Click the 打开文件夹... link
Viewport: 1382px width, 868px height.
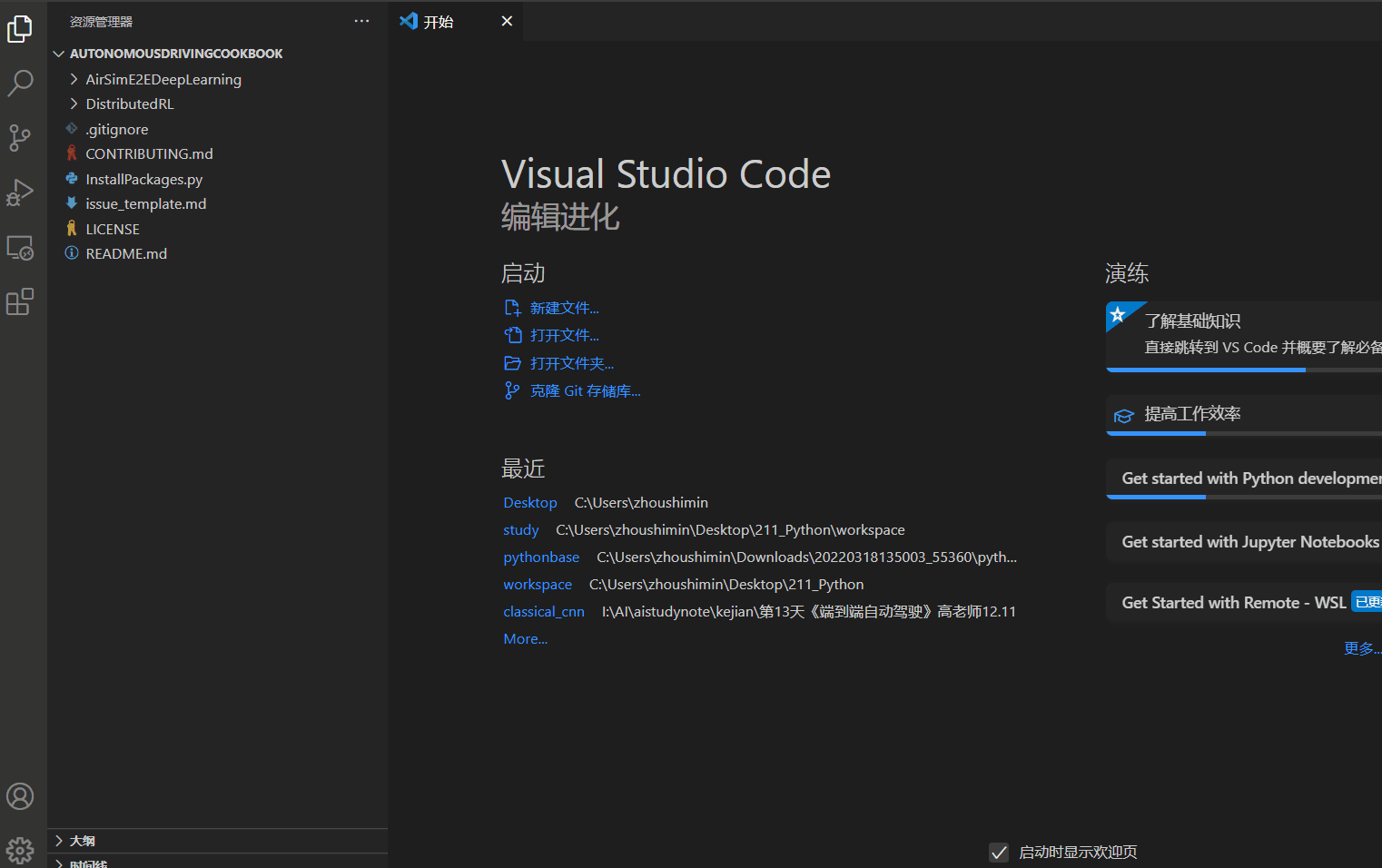pyautogui.click(x=572, y=363)
